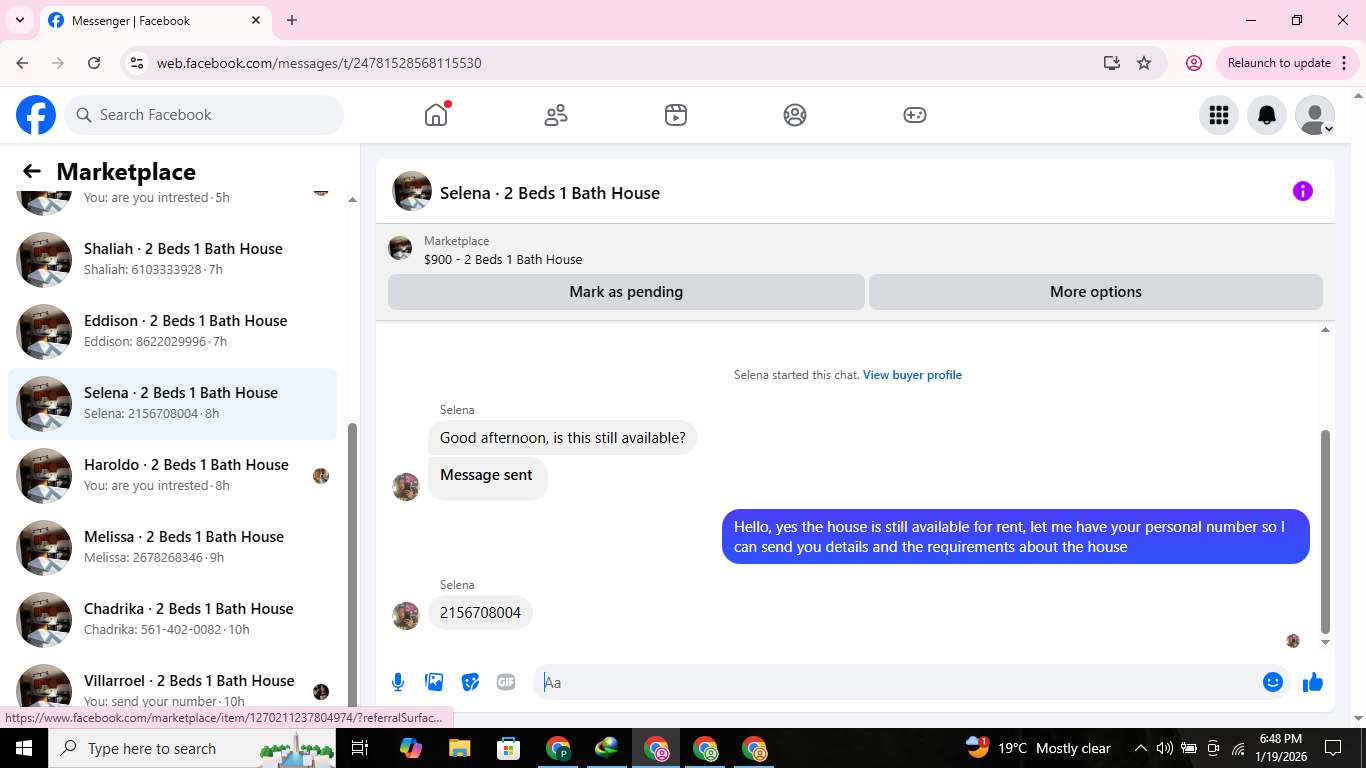1366x768 pixels.
Task: Open File Explorer from taskbar
Action: (459, 748)
